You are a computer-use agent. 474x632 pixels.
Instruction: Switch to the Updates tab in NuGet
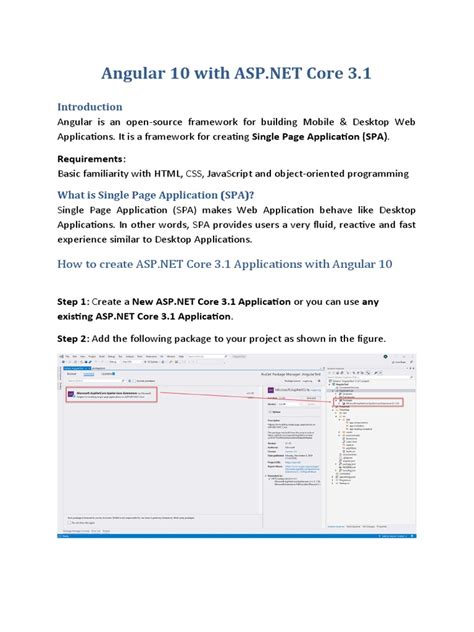[x=108, y=374]
